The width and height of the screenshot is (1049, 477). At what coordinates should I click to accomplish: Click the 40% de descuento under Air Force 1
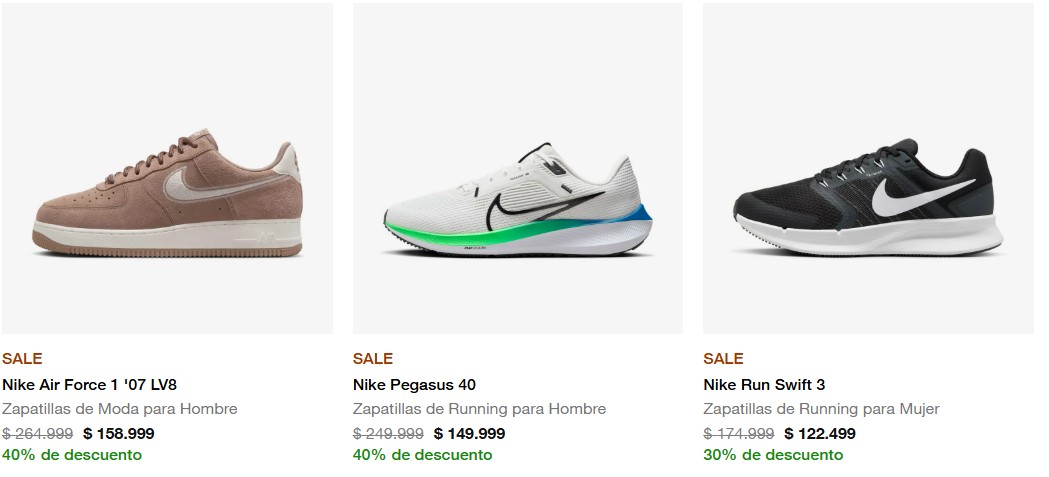click(x=72, y=455)
